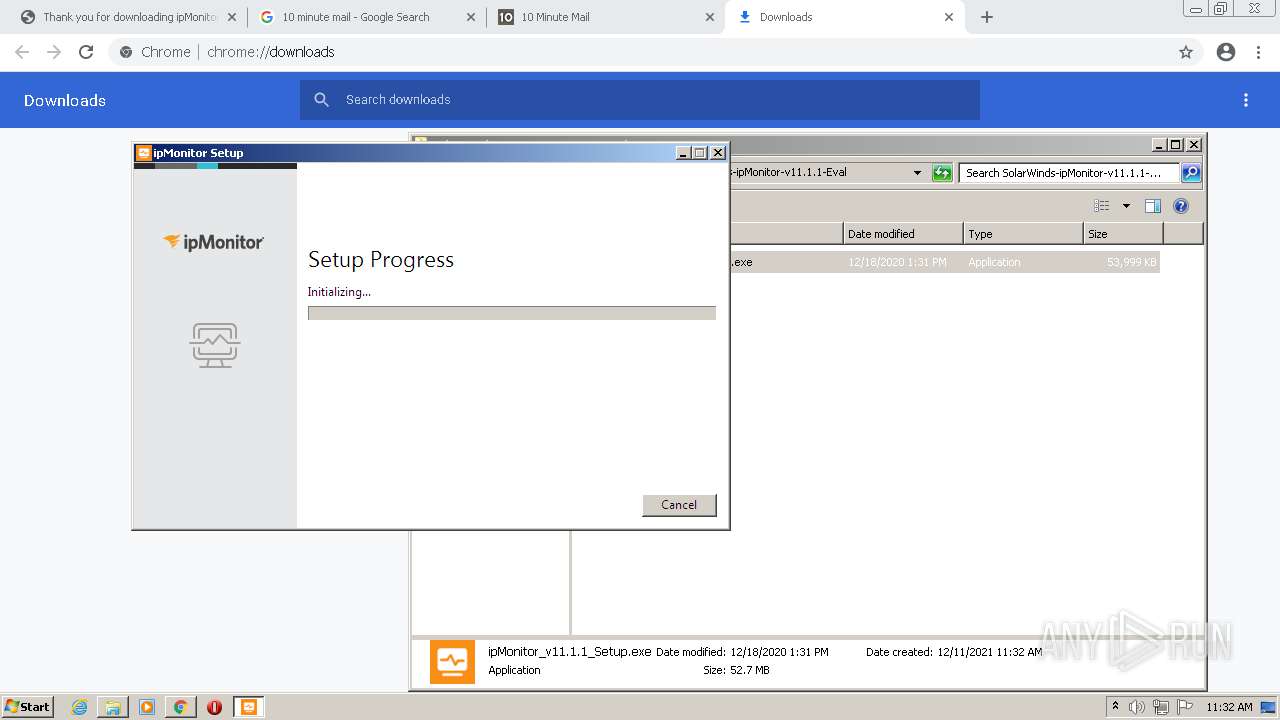Show hidden system tray icons

(x=1116, y=707)
